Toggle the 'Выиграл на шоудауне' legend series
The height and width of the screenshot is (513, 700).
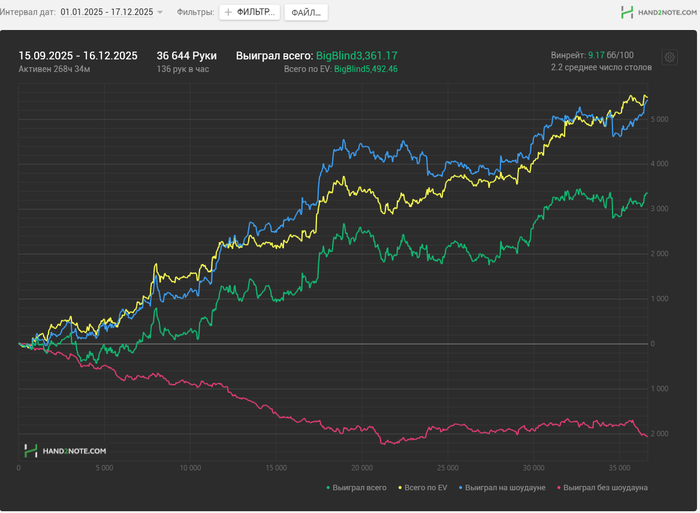[x=502, y=488]
